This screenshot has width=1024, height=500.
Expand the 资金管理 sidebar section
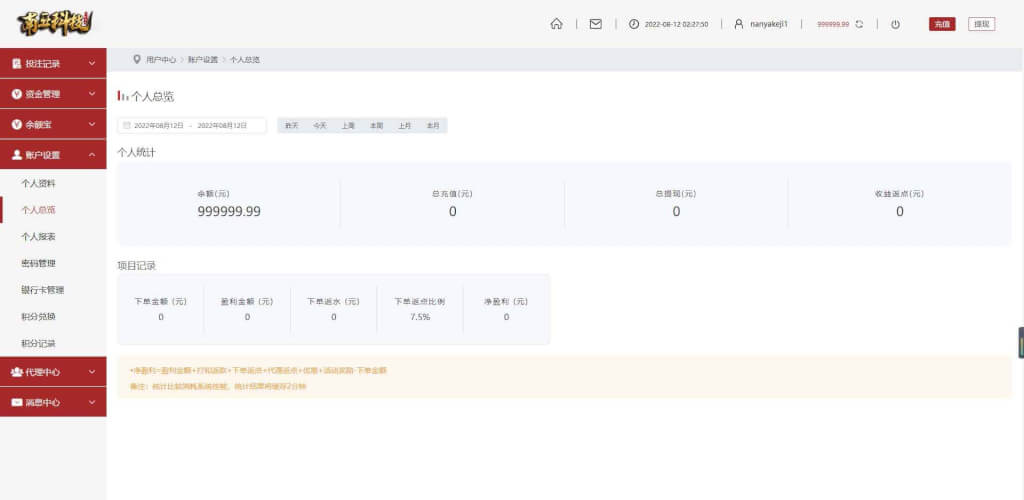[53, 94]
